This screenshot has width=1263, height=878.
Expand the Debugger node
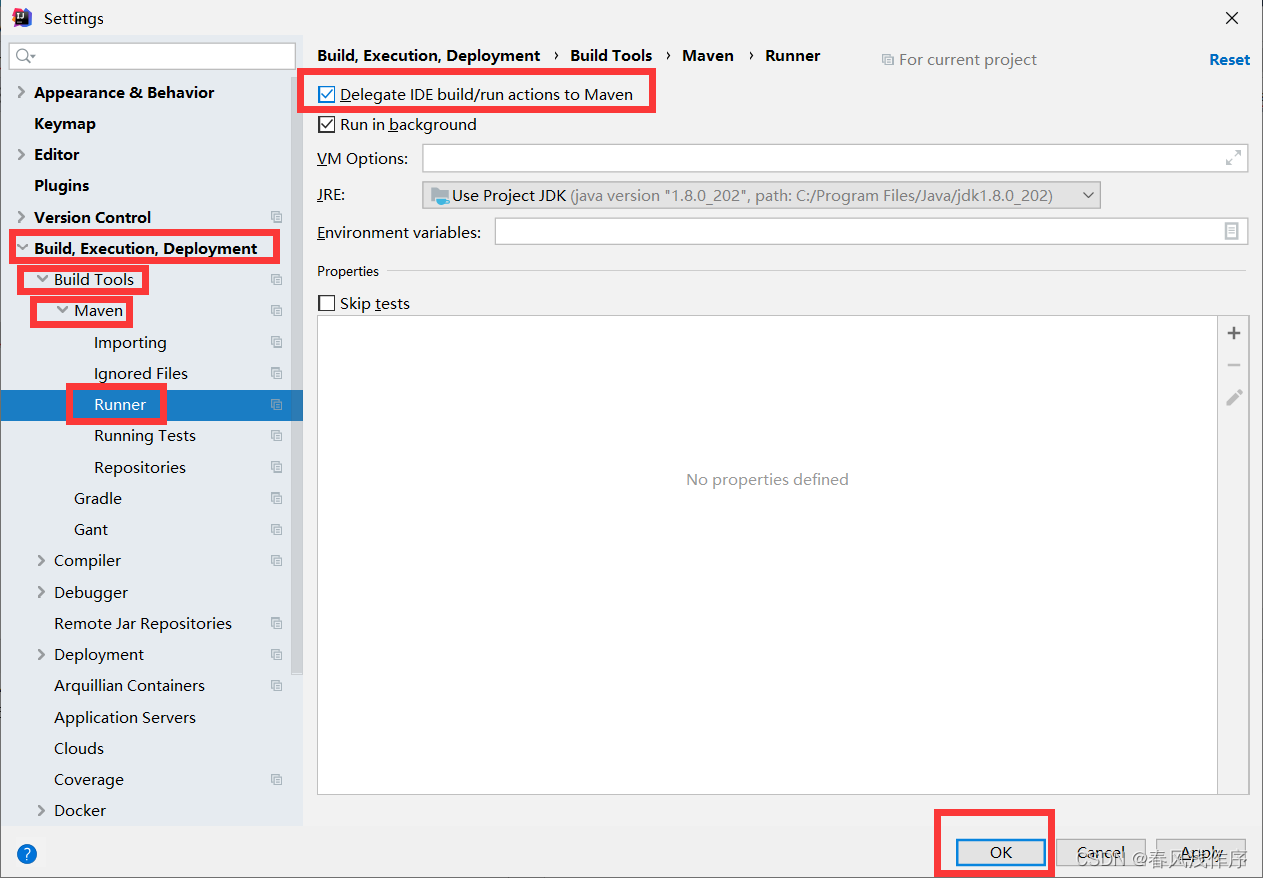pyautogui.click(x=41, y=592)
